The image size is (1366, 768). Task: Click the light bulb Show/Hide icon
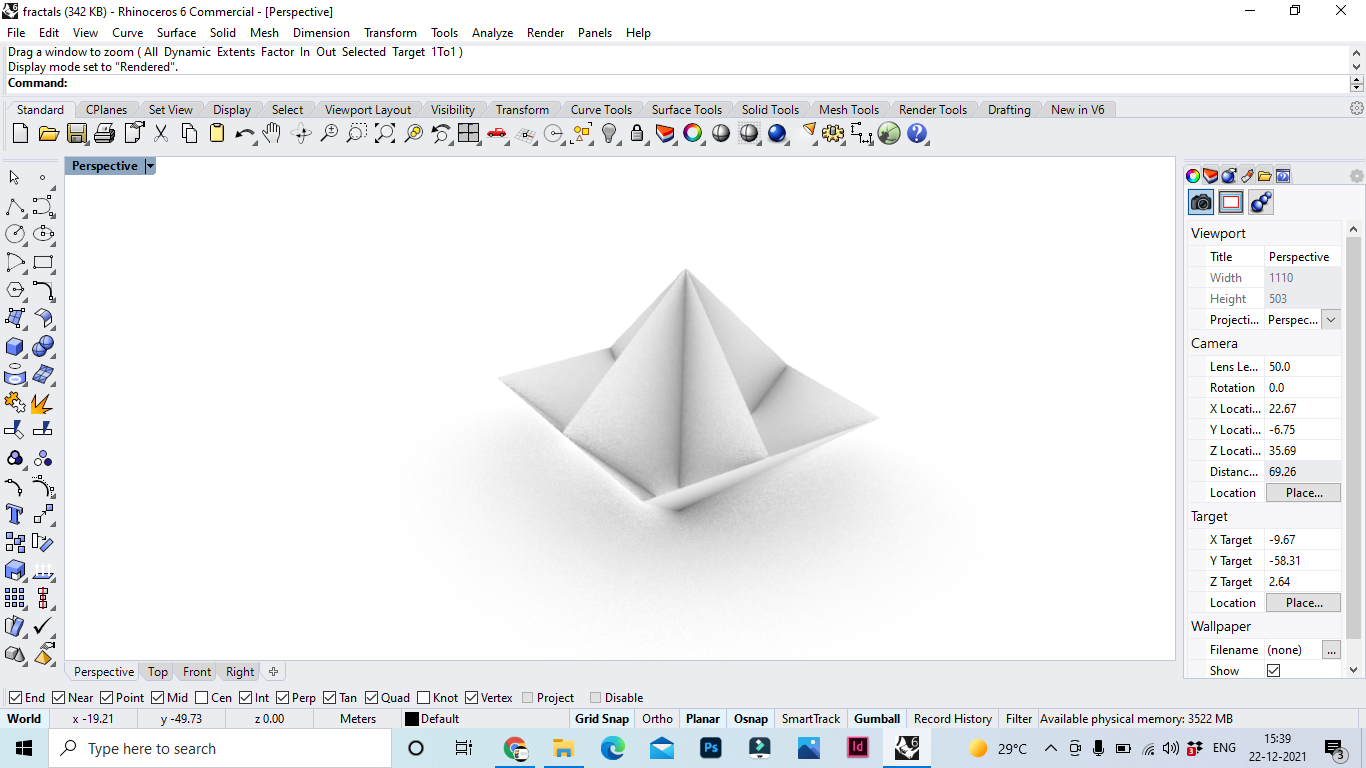point(609,133)
